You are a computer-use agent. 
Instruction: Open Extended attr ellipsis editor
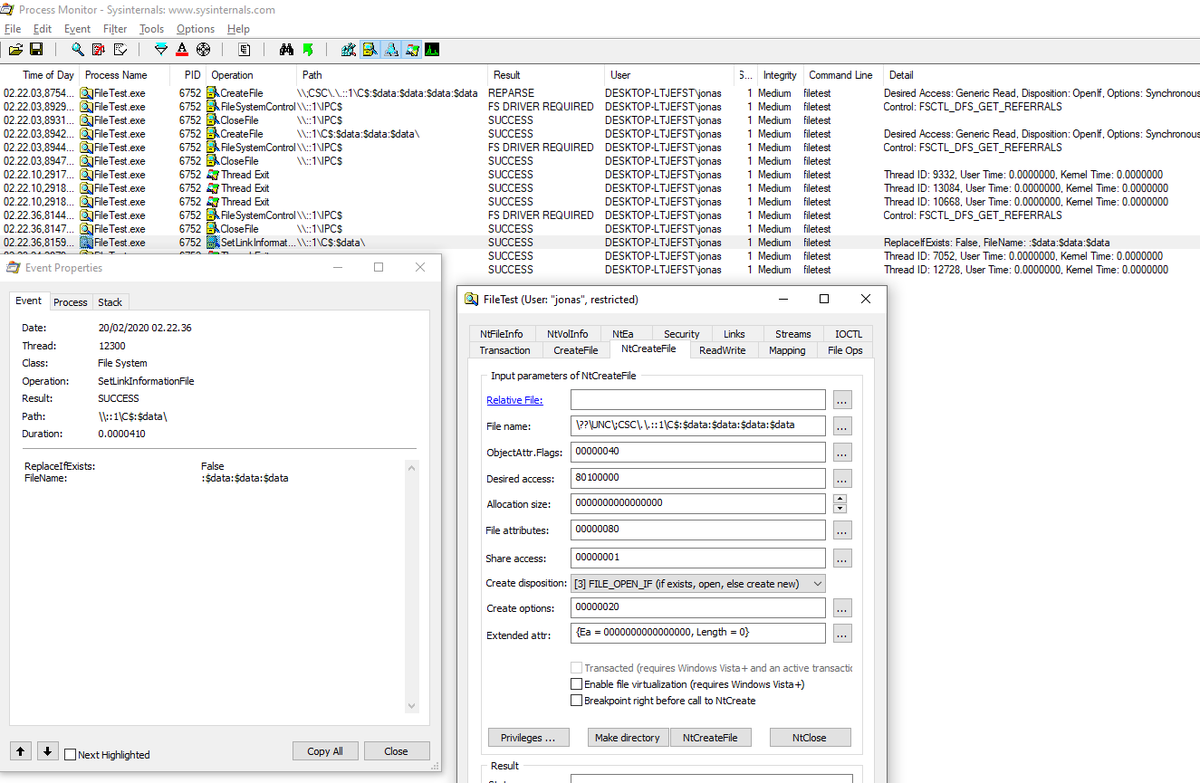(x=842, y=634)
